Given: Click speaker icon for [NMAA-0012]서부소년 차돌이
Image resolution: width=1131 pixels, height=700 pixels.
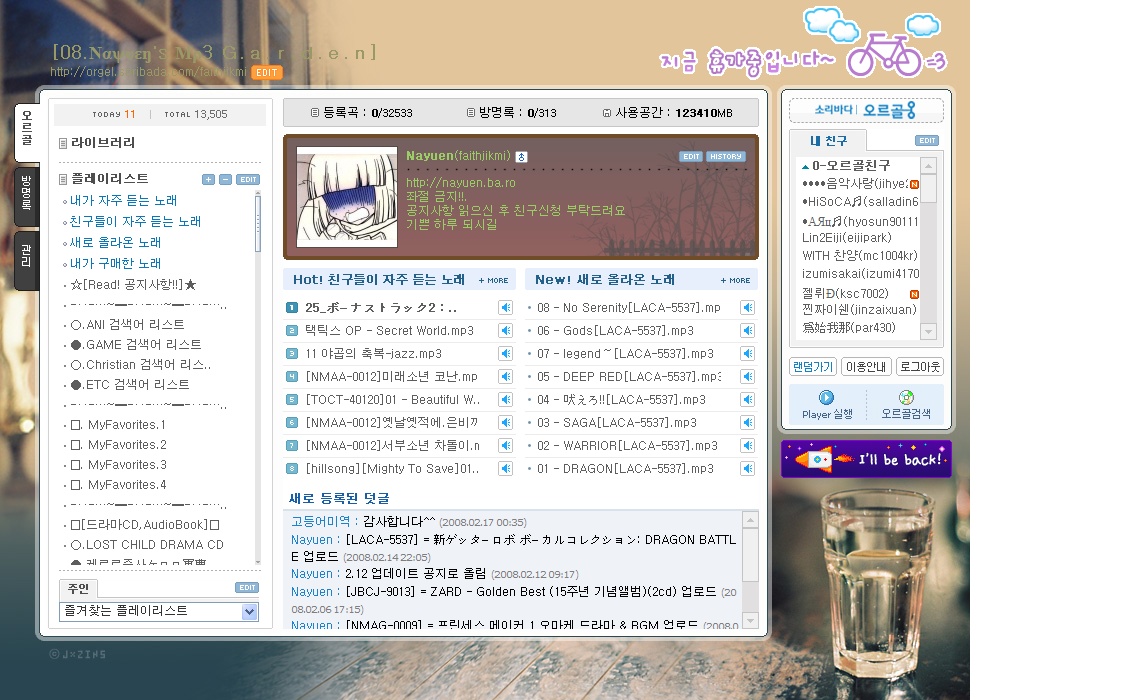Looking at the screenshot, I should pyautogui.click(x=506, y=446).
